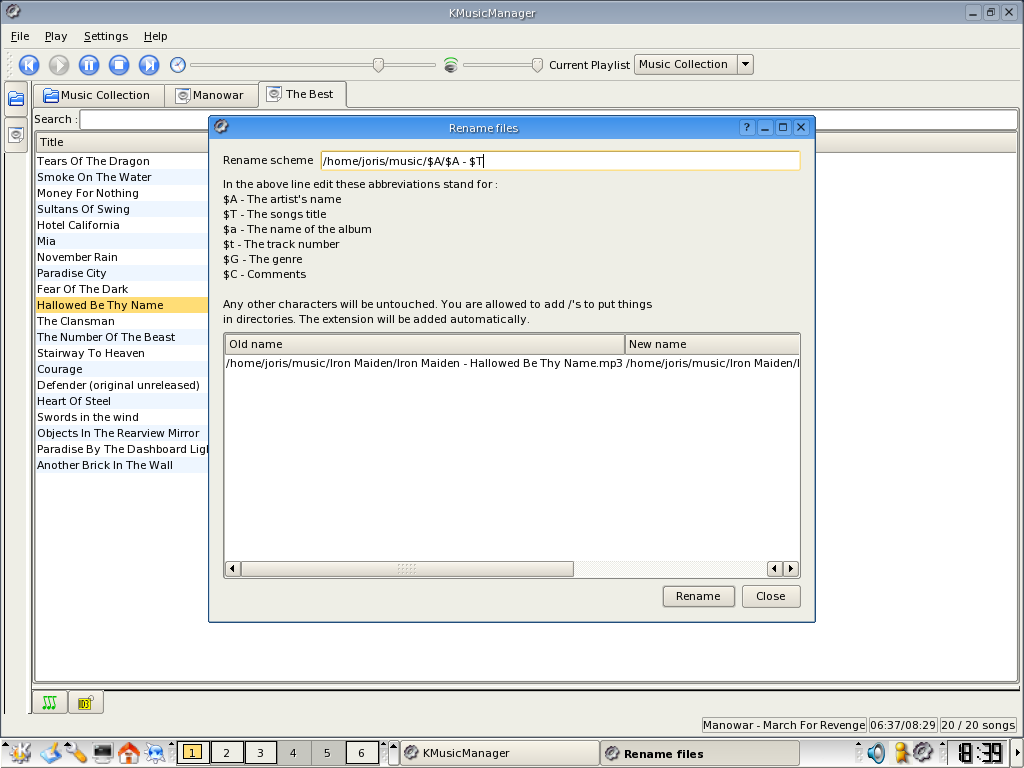Skip to next track button

(x=149, y=65)
